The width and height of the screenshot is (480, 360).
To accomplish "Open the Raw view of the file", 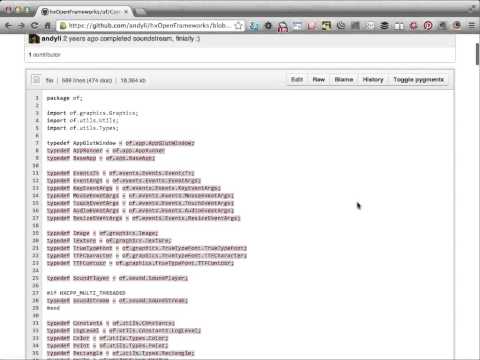I will click(319, 80).
